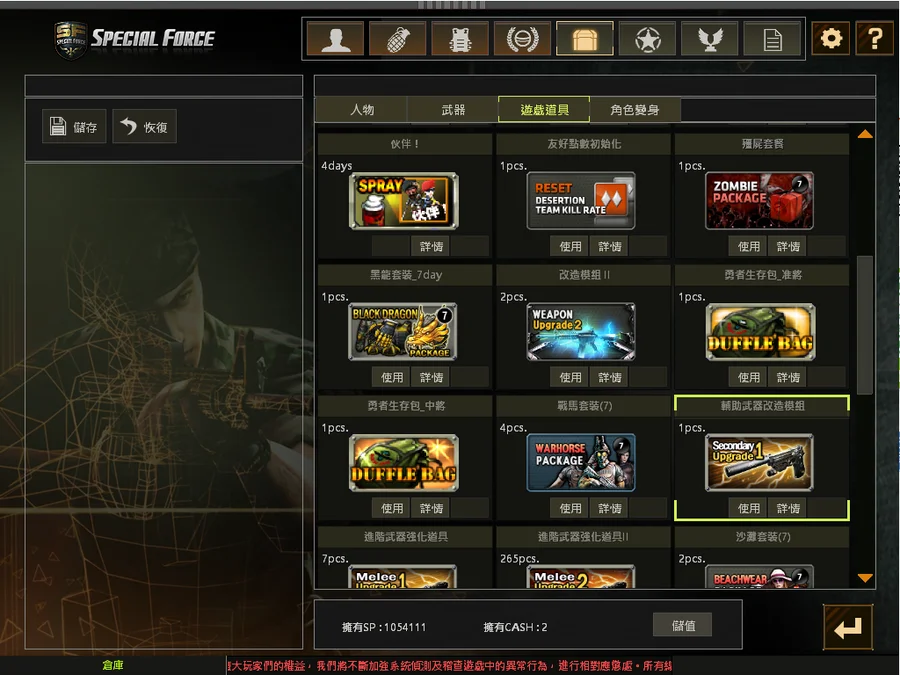This screenshot has height=675, width=900.
Task: Open the star emblem icon in top bar
Action: (x=647, y=39)
